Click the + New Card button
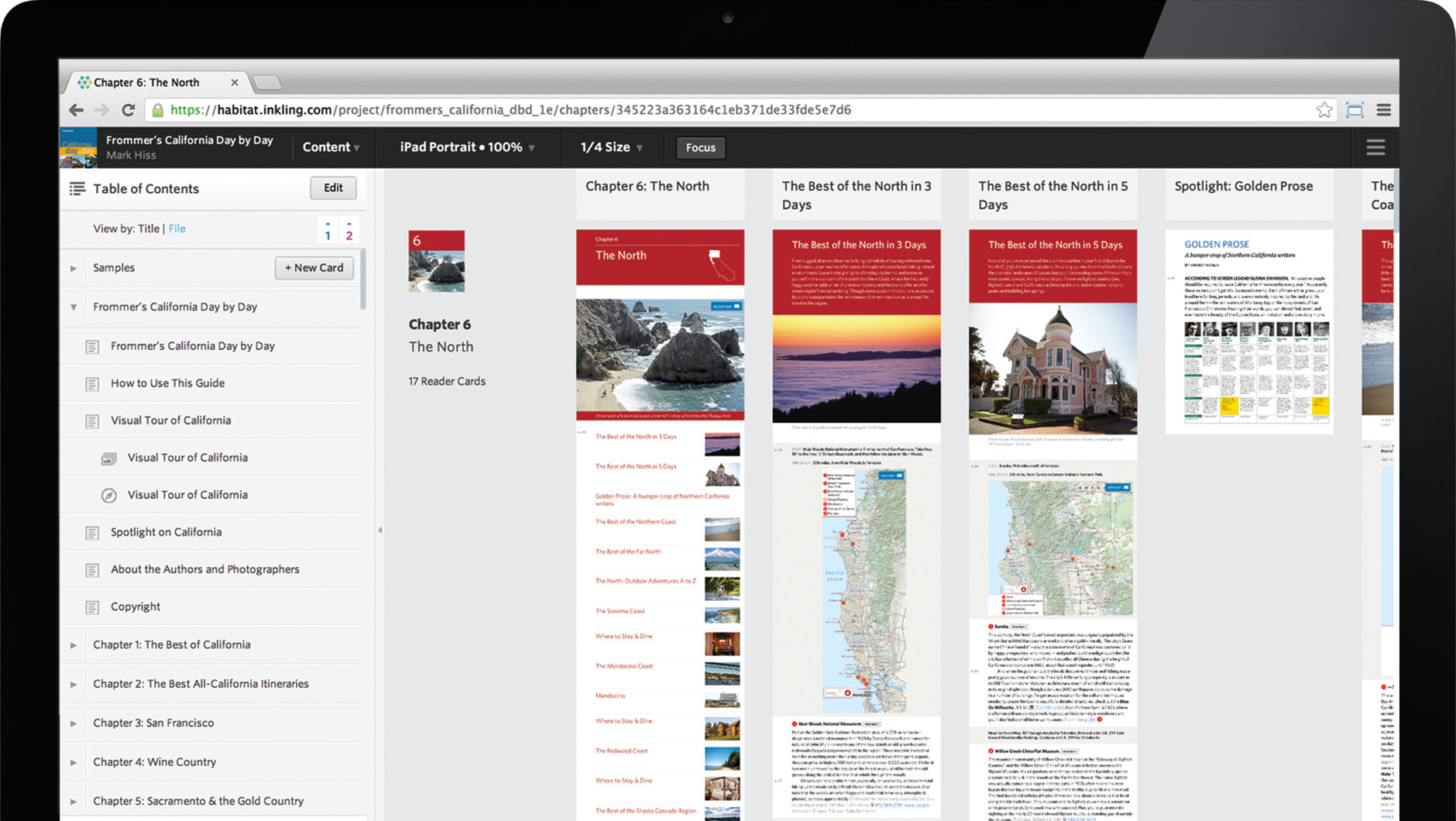Viewport: 1456px width, 821px height. click(314, 268)
